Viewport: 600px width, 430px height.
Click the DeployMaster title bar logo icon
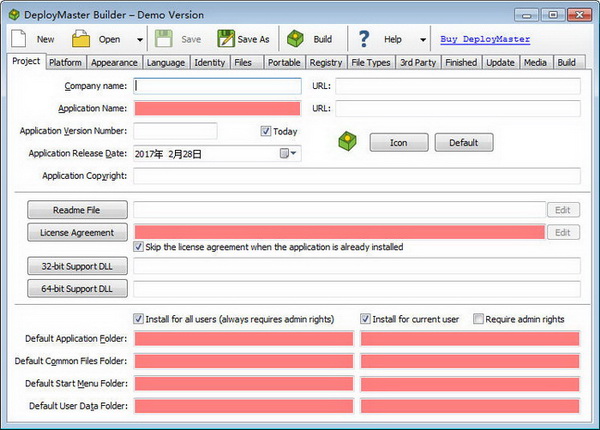click(14, 15)
